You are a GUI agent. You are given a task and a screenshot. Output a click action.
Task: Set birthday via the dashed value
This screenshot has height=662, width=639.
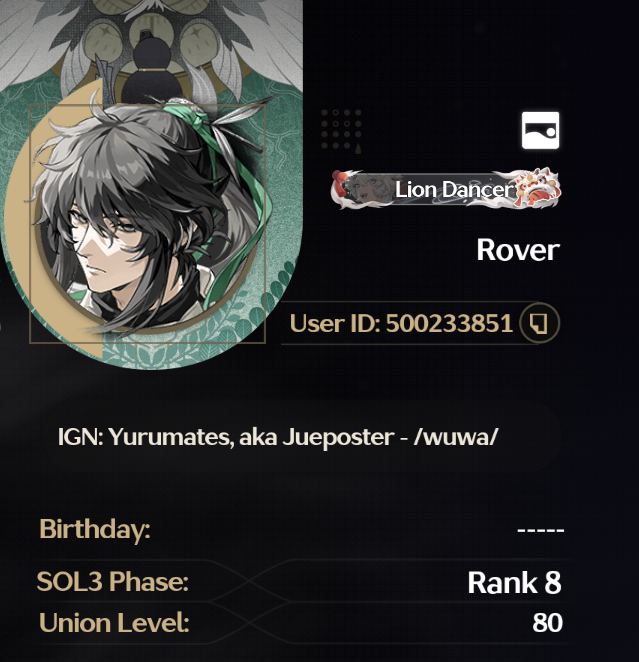(x=541, y=529)
